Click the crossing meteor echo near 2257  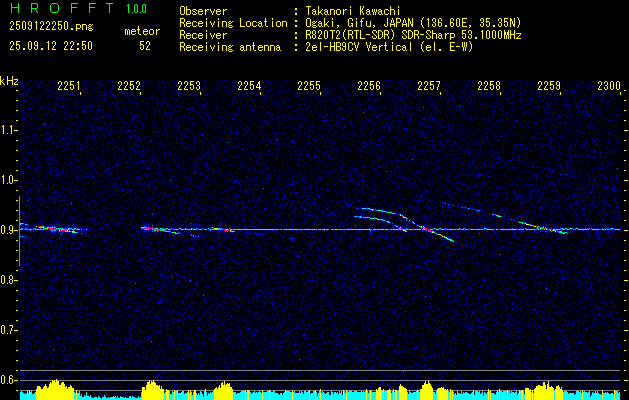click(x=426, y=229)
